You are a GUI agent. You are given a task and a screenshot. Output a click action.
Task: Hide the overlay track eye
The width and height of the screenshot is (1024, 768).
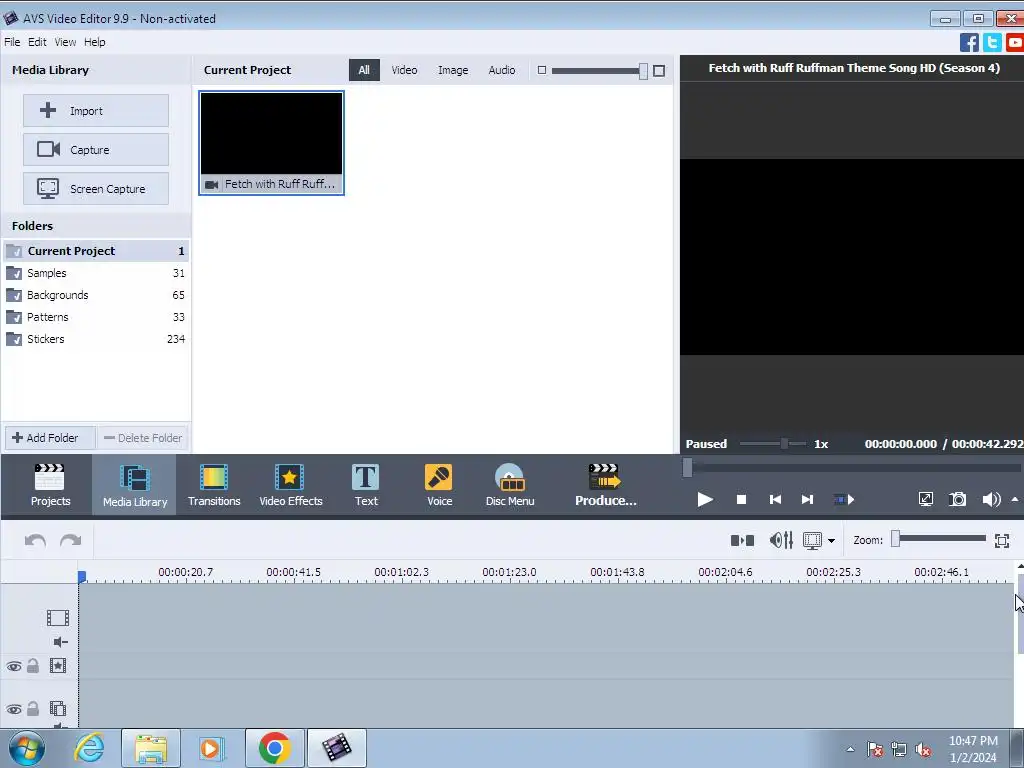coord(14,709)
